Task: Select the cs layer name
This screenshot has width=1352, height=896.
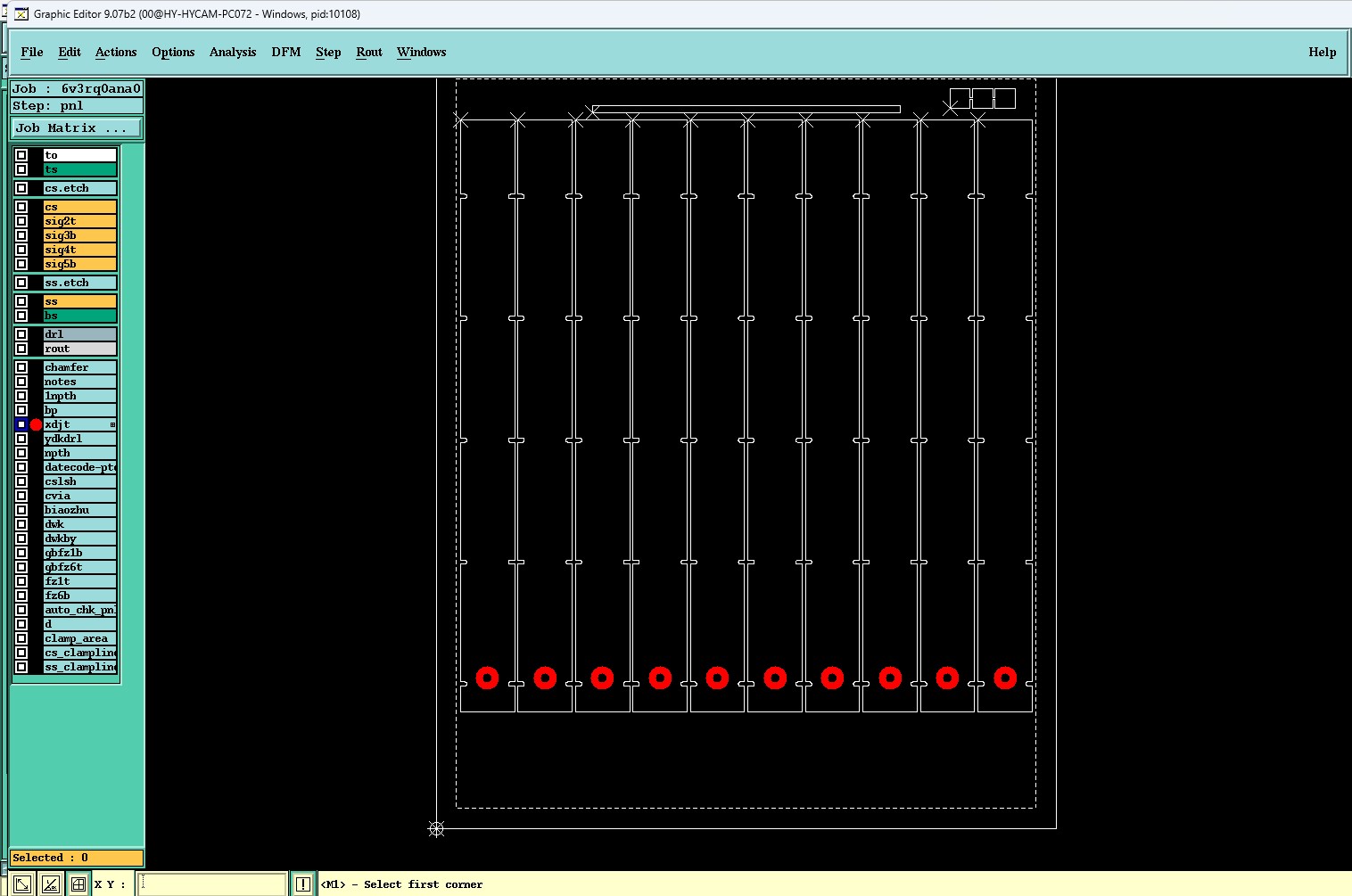Action: click(80, 207)
